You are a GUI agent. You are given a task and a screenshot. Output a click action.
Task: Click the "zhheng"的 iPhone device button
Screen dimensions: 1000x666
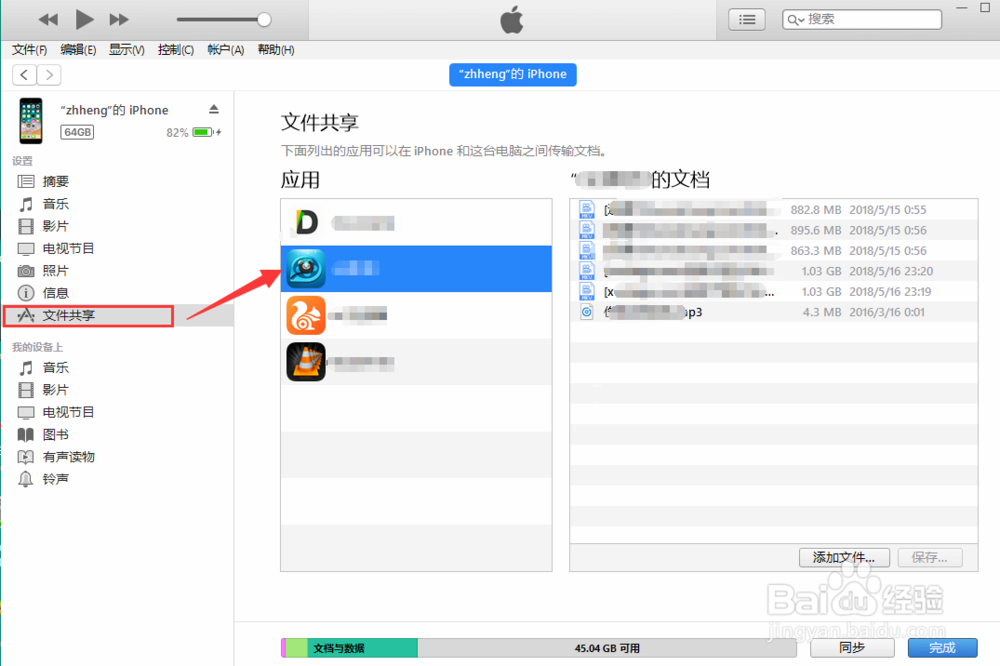point(513,74)
